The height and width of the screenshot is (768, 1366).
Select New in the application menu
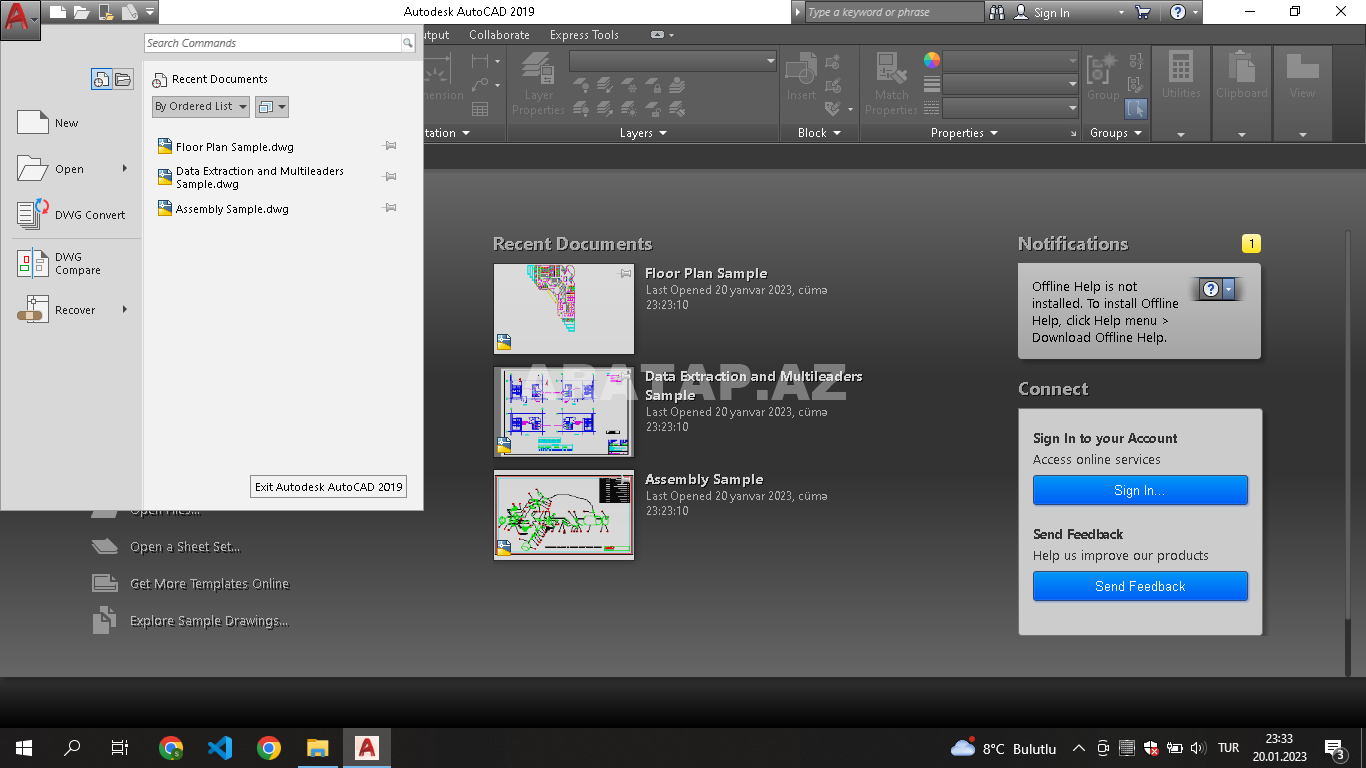[x=72, y=123]
